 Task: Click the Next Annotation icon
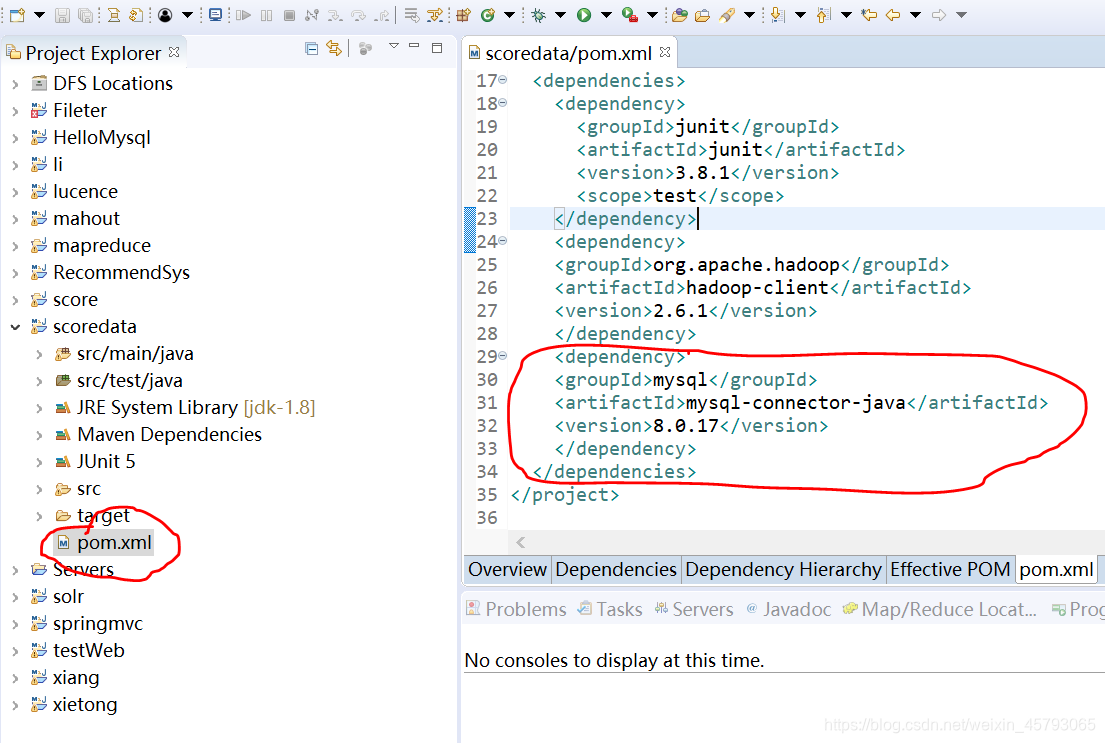(x=777, y=15)
